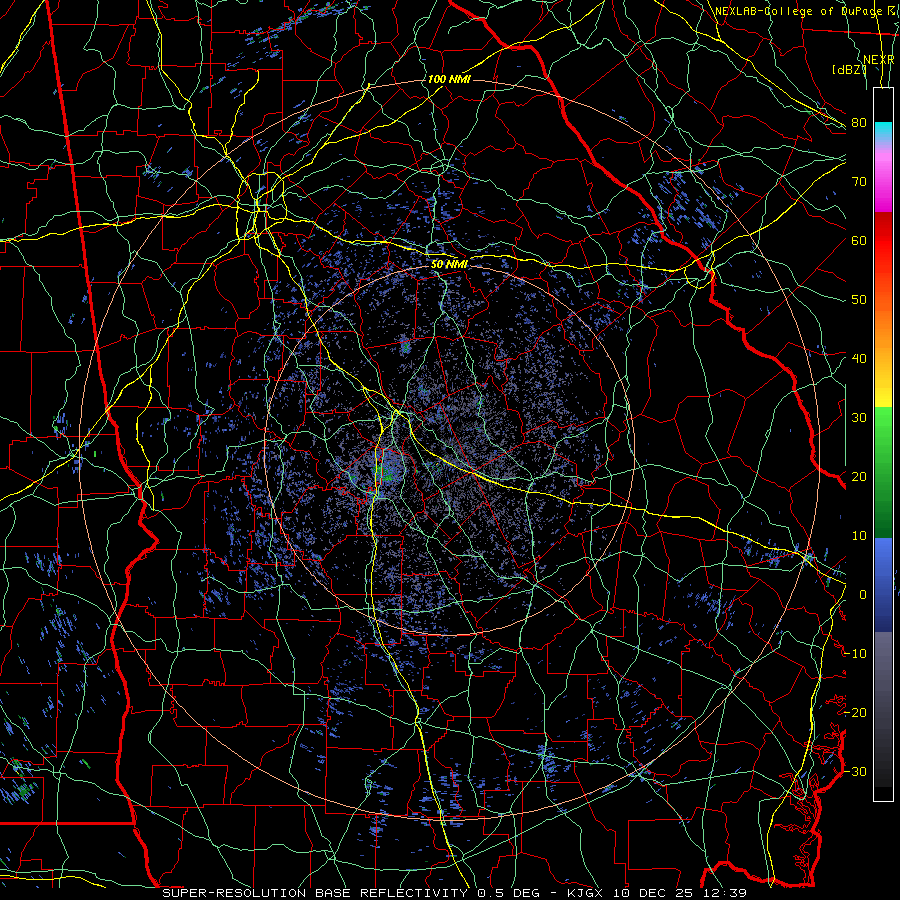900x900 pixels.
Task: Click the 50 NMI range ring label
Action: (449, 264)
